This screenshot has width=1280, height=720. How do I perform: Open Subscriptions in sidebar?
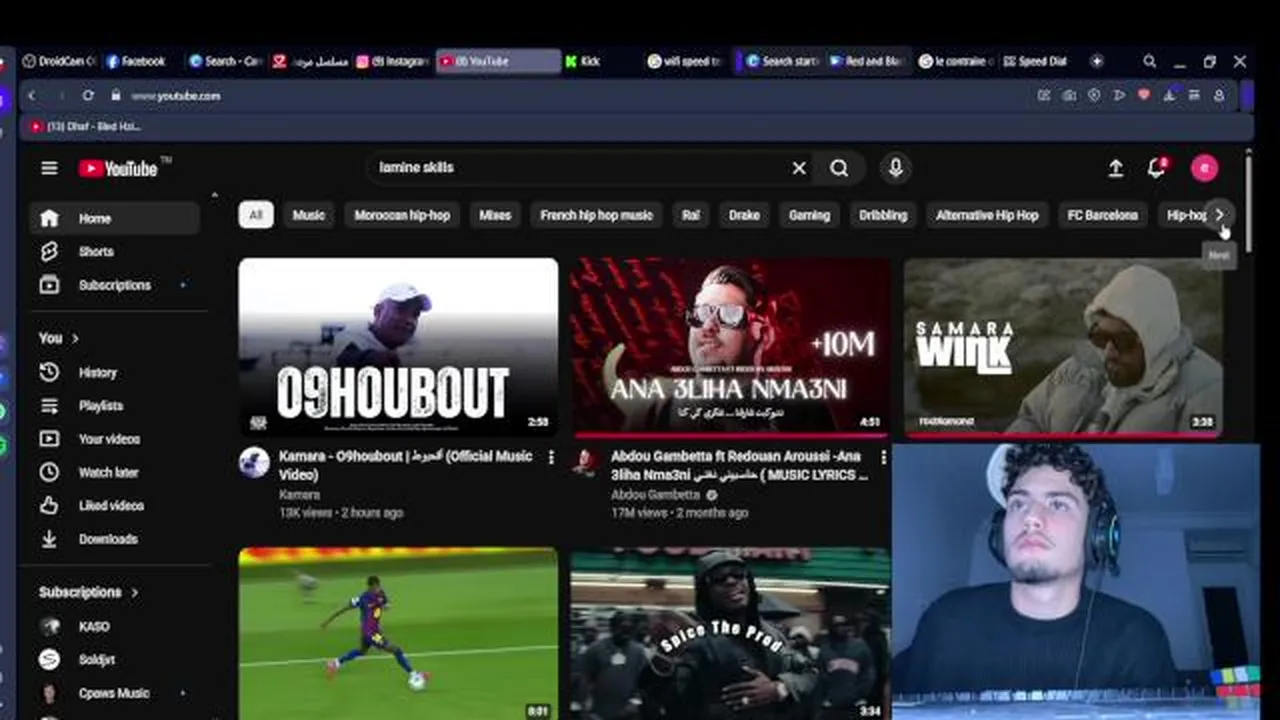[114, 285]
